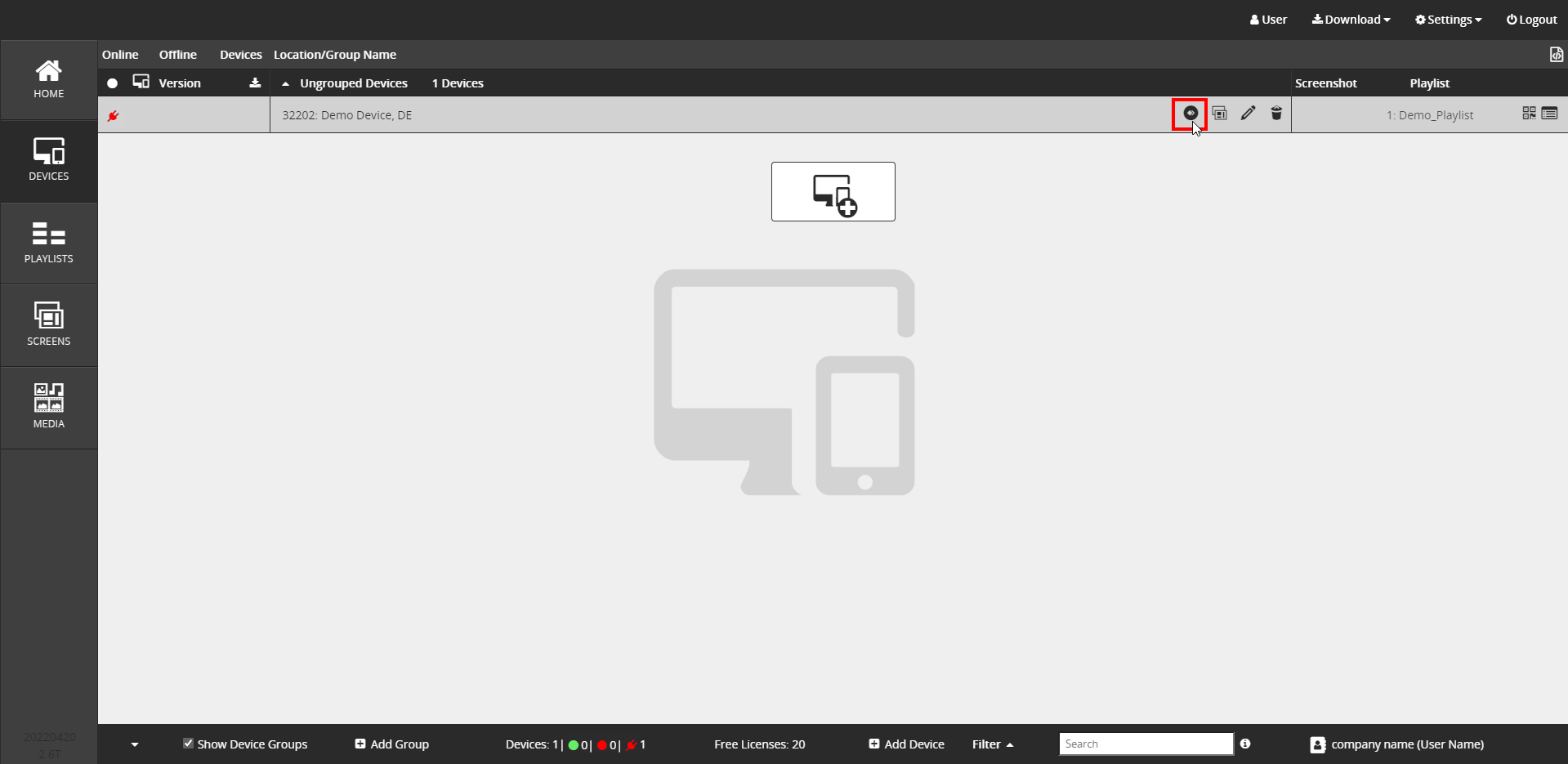Click the Version column header
The width and height of the screenshot is (1568, 764).
(x=180, y=83)
